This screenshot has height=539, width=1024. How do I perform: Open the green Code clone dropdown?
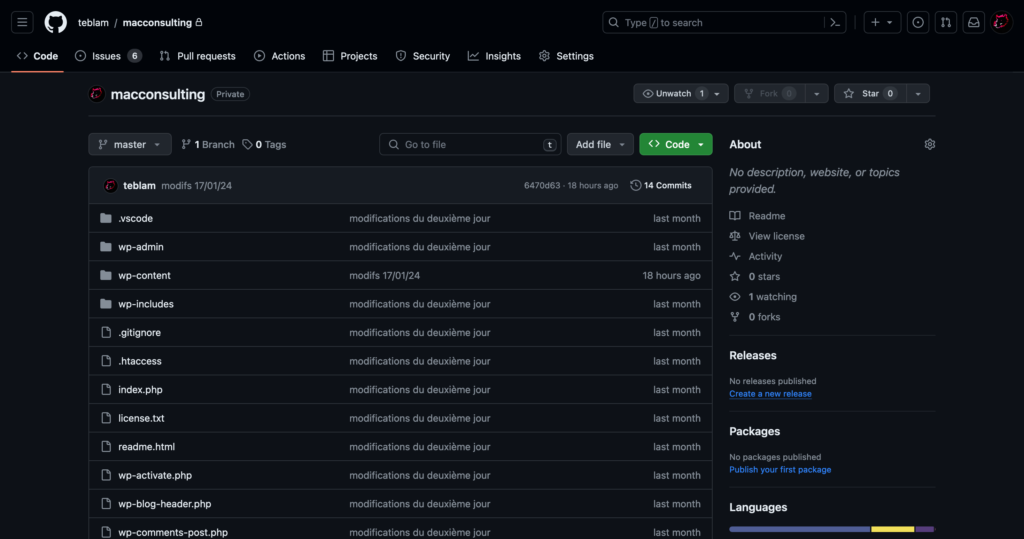pyautogui.click(x=676, y=144)
